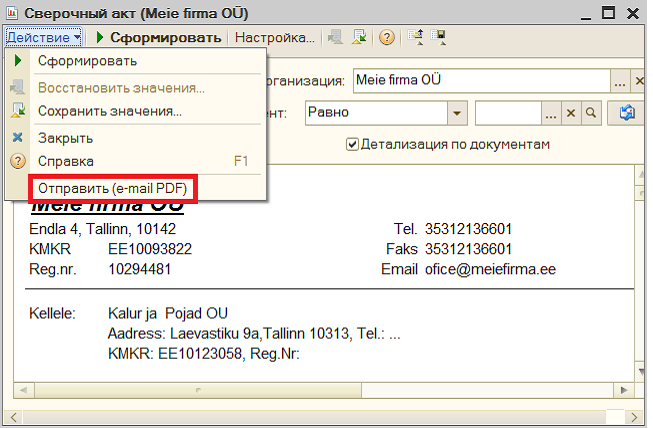Screen dimensions: 653x428
Task: Click document scroll right arrow
Action: coord(624,391)
